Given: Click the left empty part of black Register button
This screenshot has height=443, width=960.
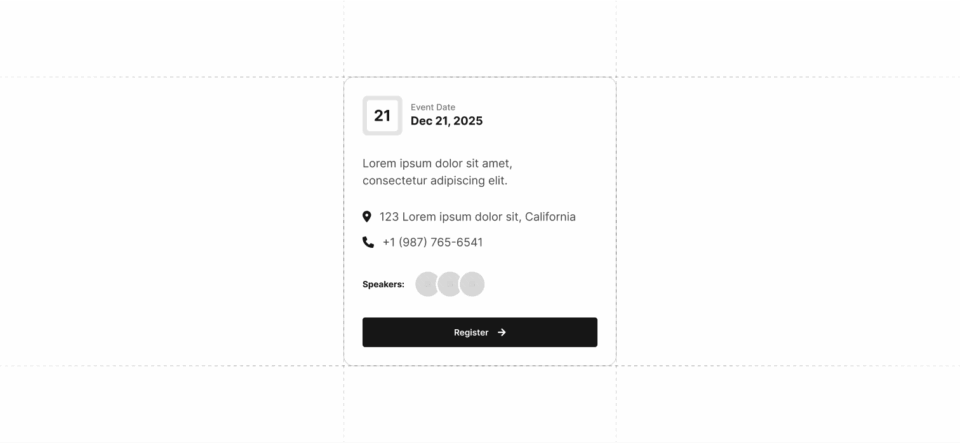Looking at the screenshot, I should tap(407, 332).
